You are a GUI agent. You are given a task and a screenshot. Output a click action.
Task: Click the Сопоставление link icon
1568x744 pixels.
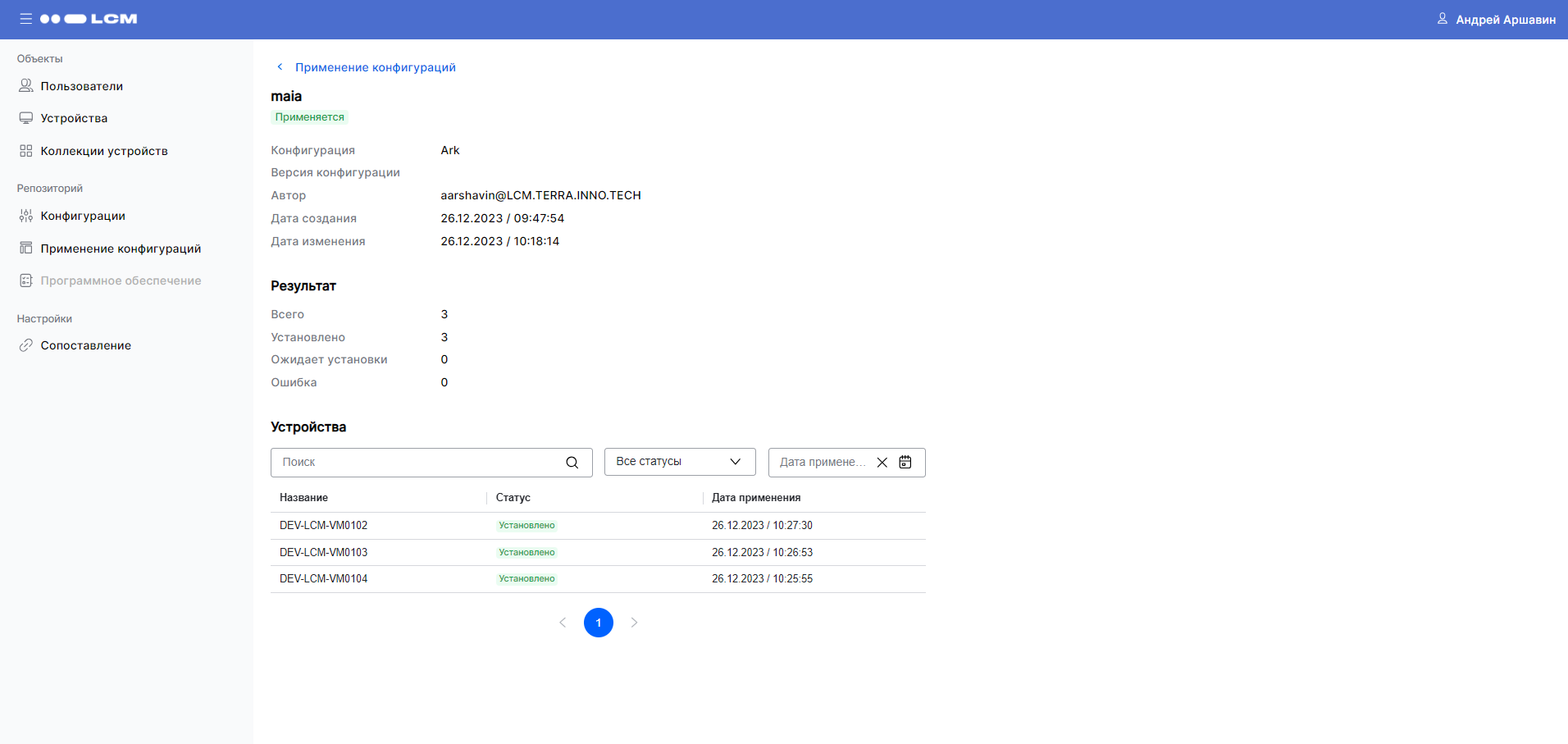26,345
